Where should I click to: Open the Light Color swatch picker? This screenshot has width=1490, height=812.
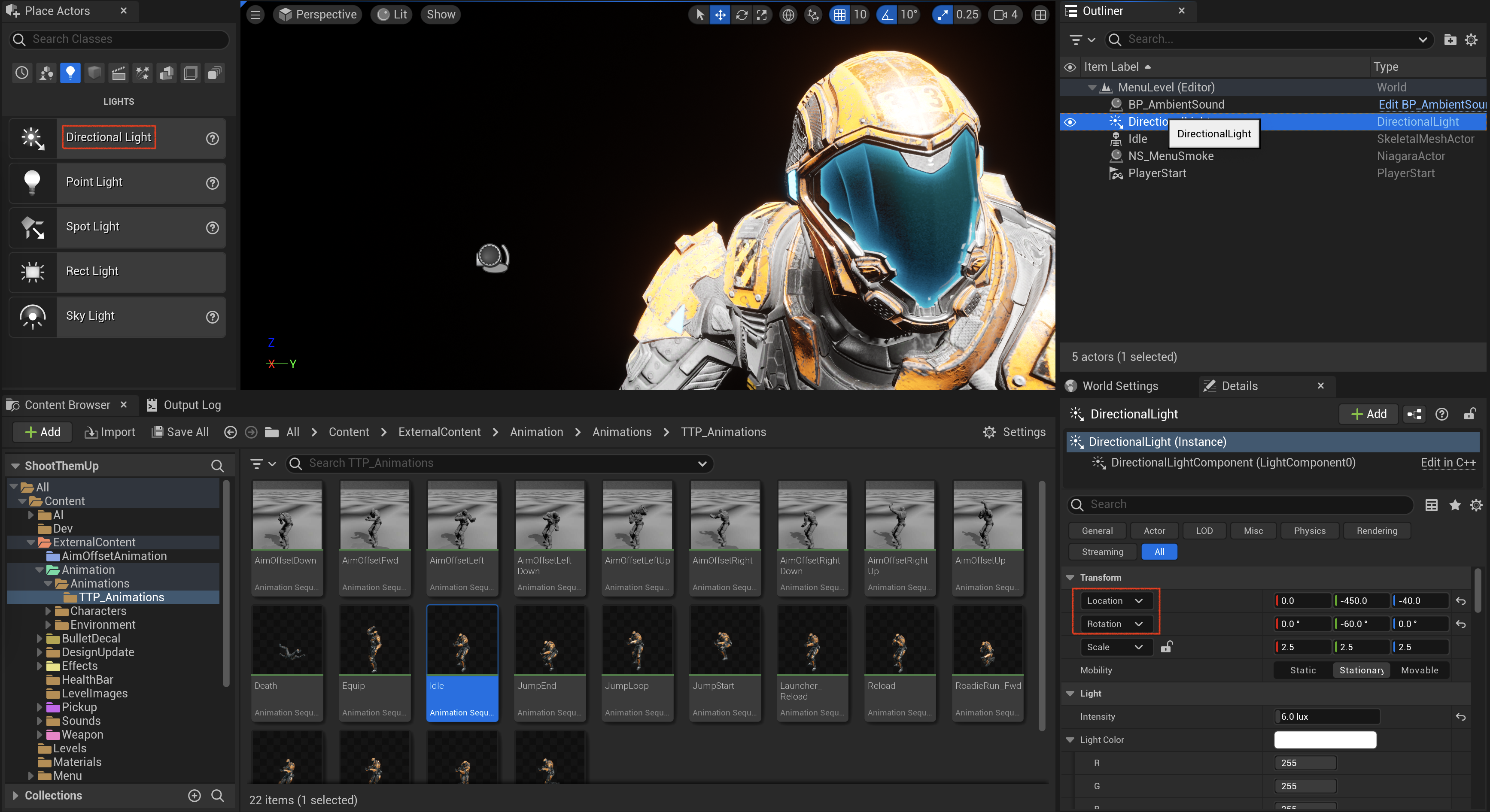[1325, 739]
